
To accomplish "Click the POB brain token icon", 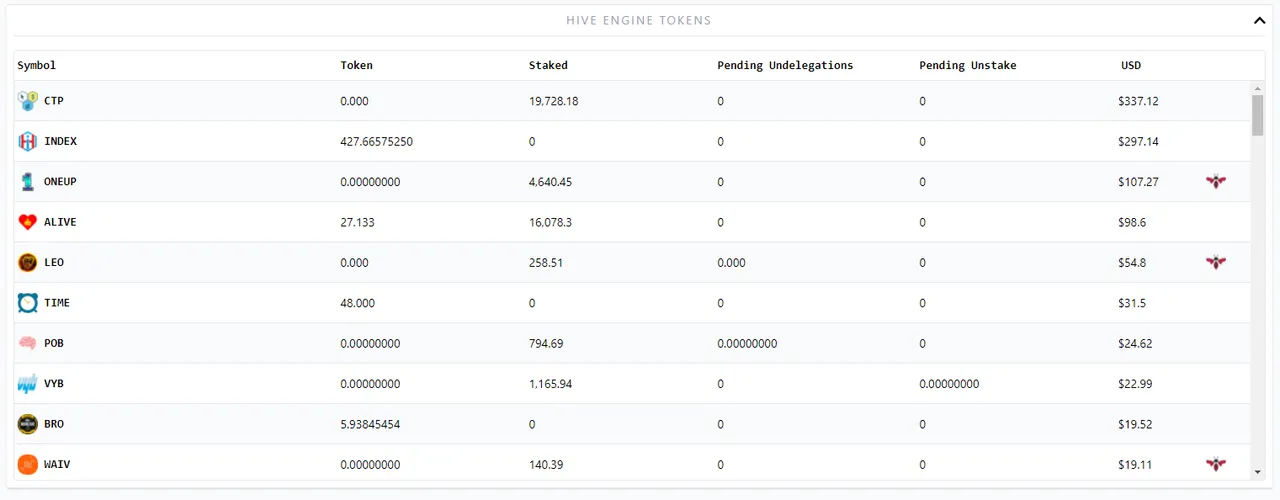I will point(28,343).
